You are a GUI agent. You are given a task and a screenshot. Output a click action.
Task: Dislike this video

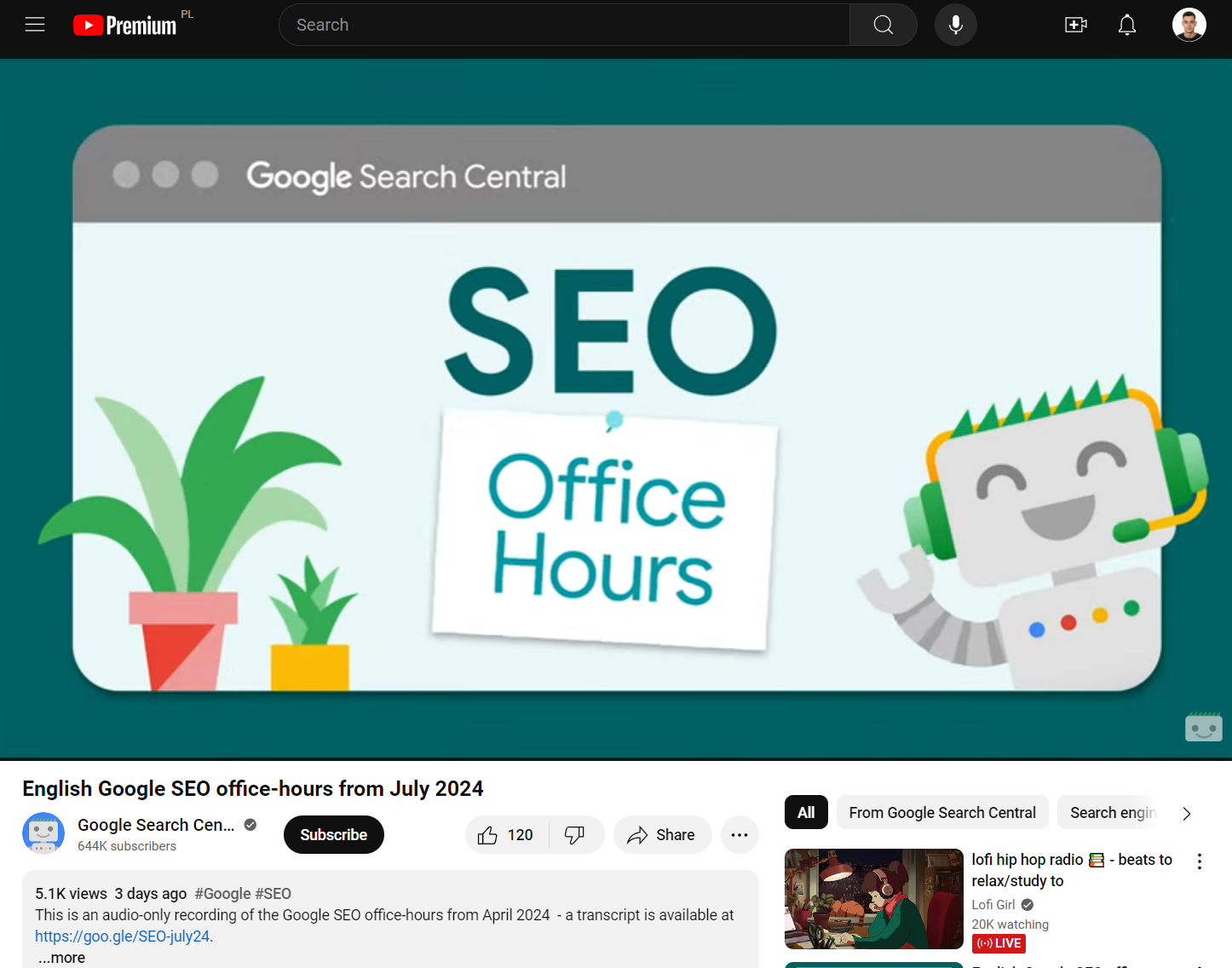[576, 835]
